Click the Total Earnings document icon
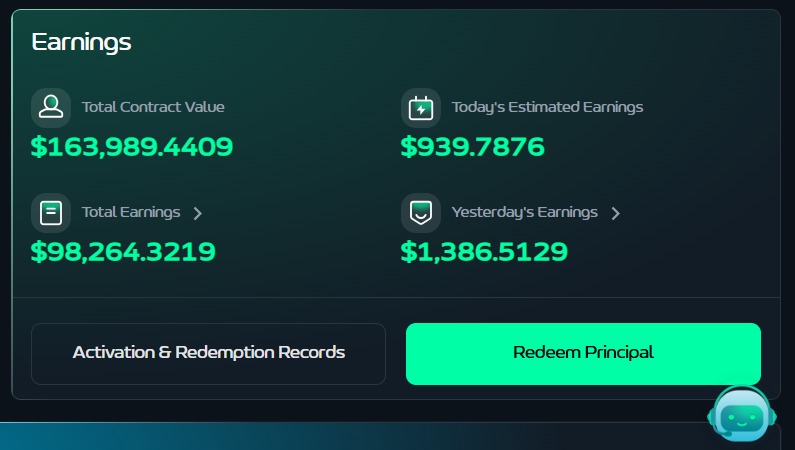 point(51,213)
